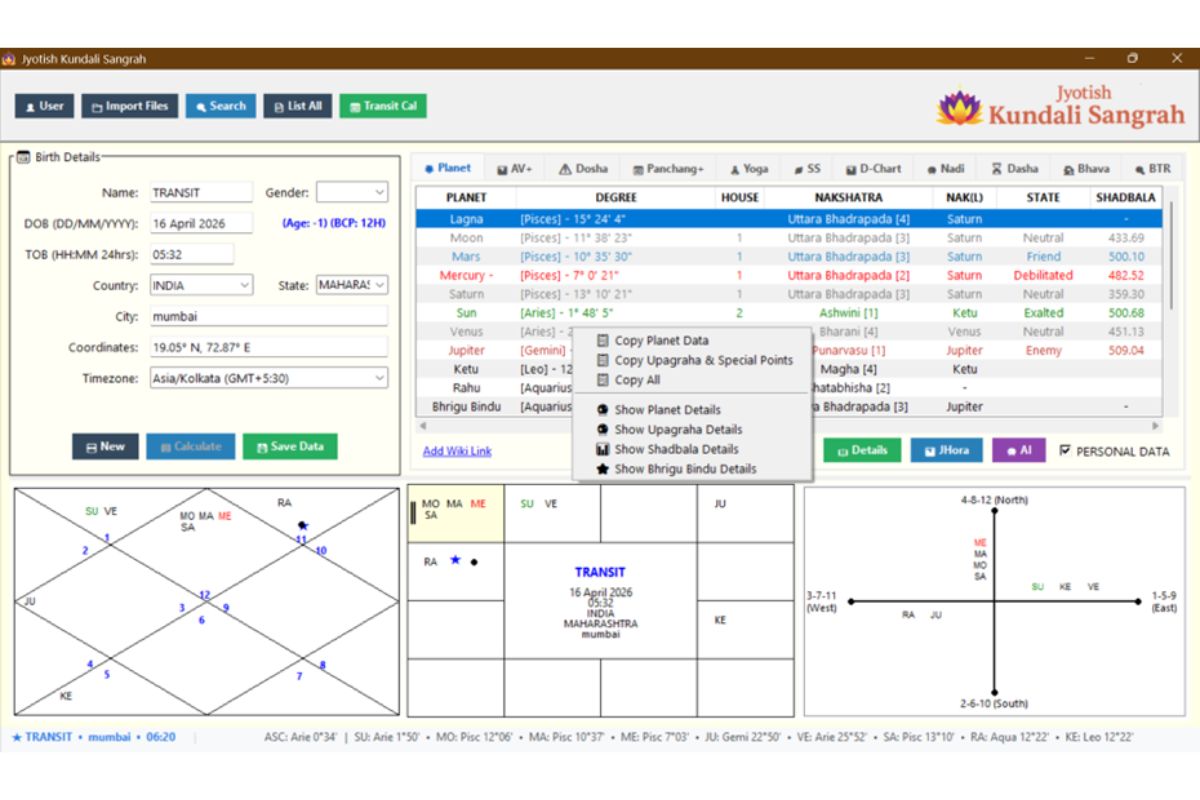Open the Country dropdown
Screen dimensions: 1200x800
pyautogui.click(x=201, y=285)
